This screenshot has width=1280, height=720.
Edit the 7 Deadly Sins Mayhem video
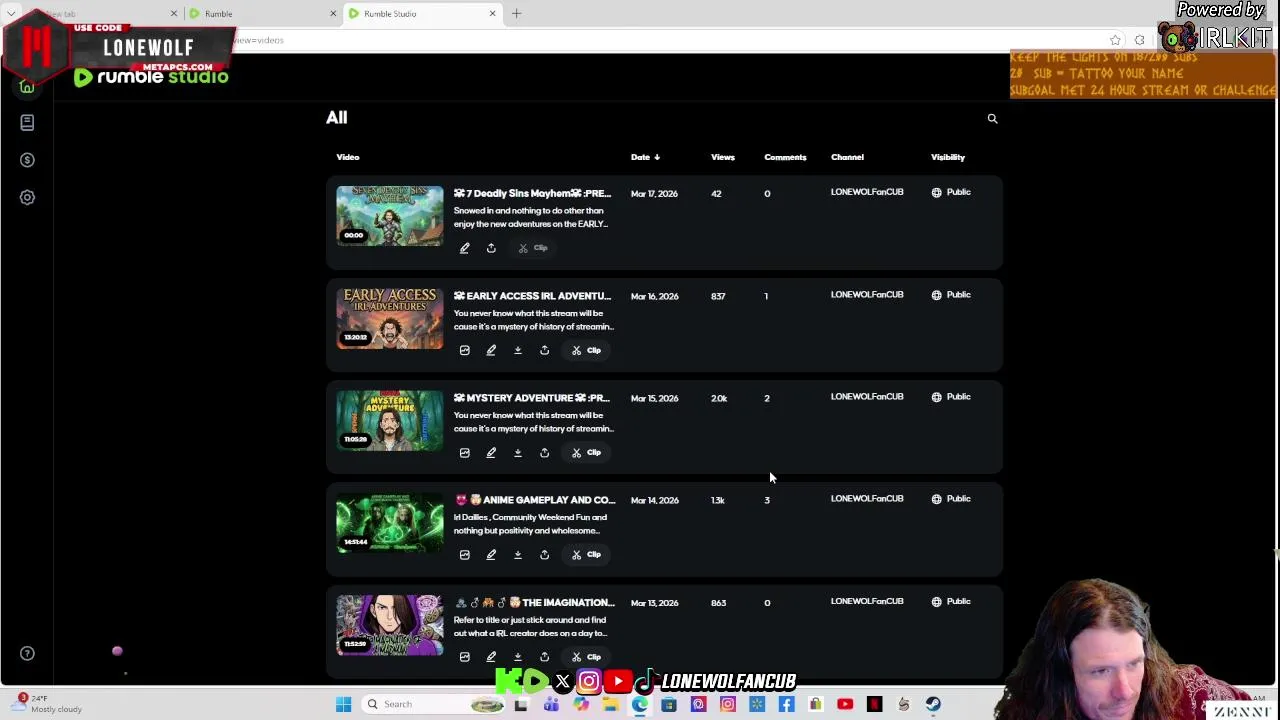(x=464, y=248)
